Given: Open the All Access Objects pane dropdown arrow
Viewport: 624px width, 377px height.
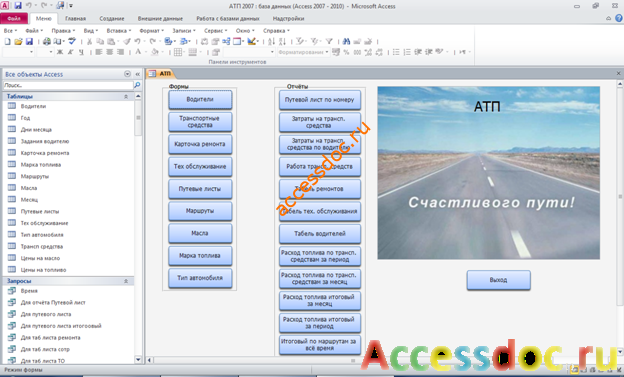Looking at the screenshot, I should pos(127,74).
